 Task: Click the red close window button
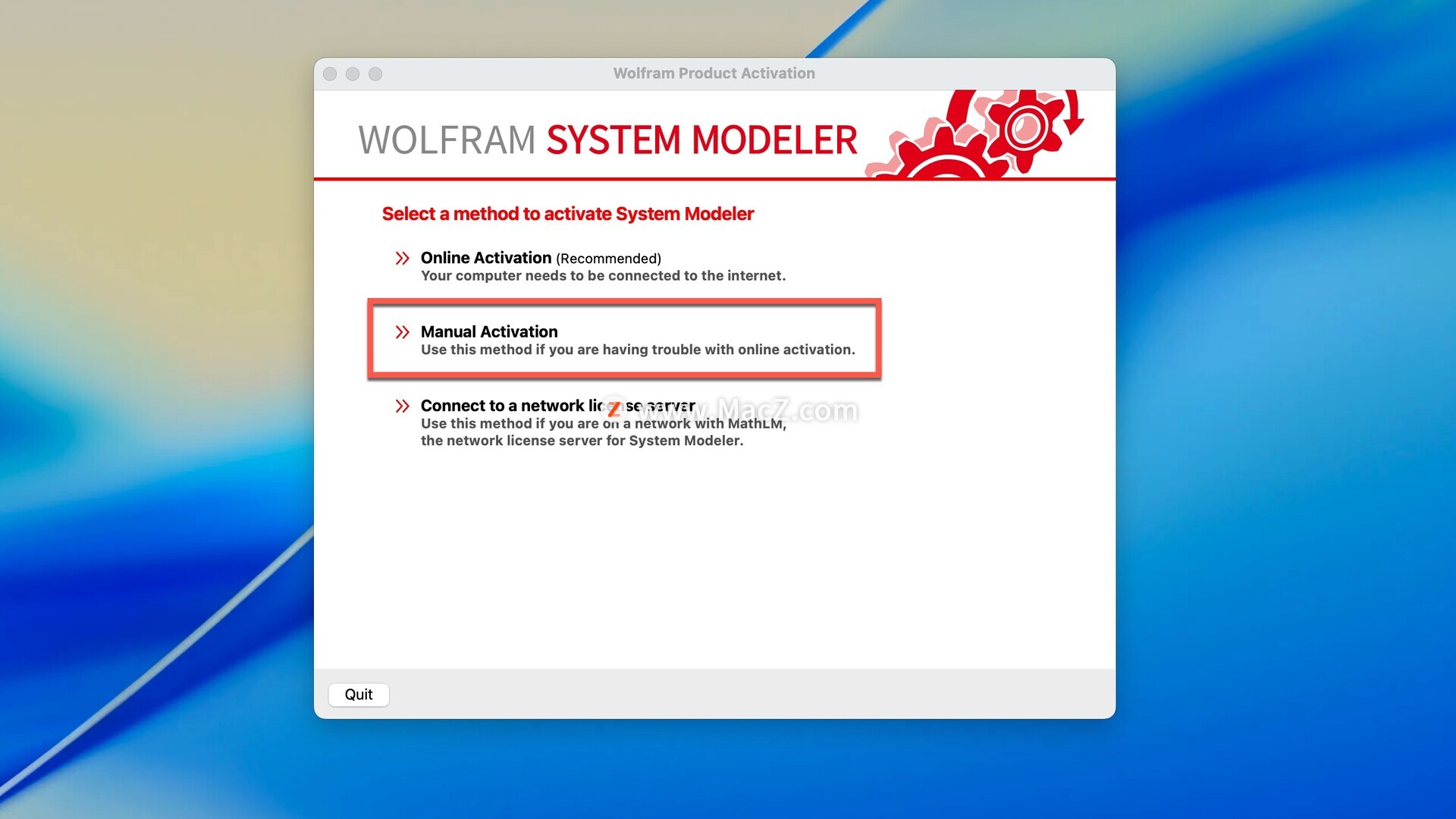pyautogui.click(x=330, y=74)
